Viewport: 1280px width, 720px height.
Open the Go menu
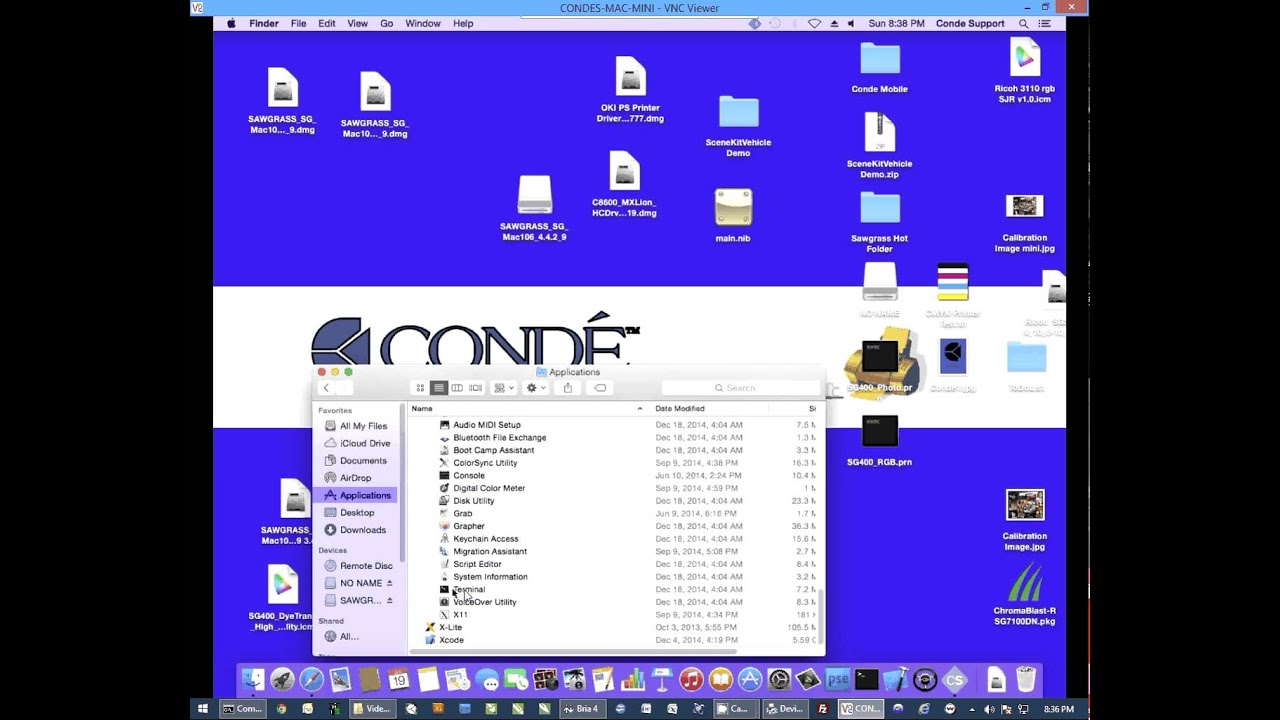[x=386, y=23]
